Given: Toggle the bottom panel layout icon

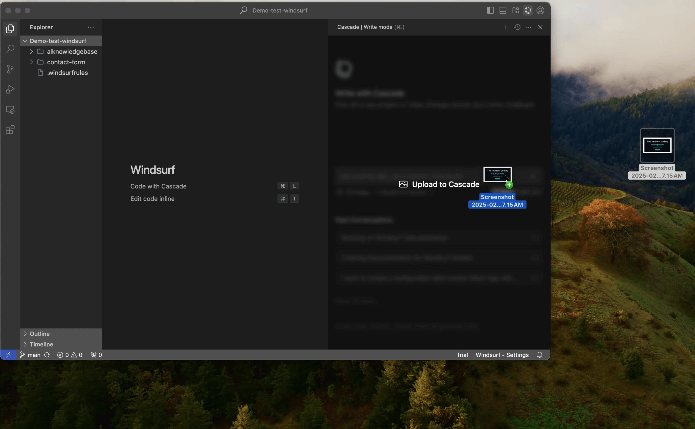Looking at the screenshot, I should [x=503, y=10].
